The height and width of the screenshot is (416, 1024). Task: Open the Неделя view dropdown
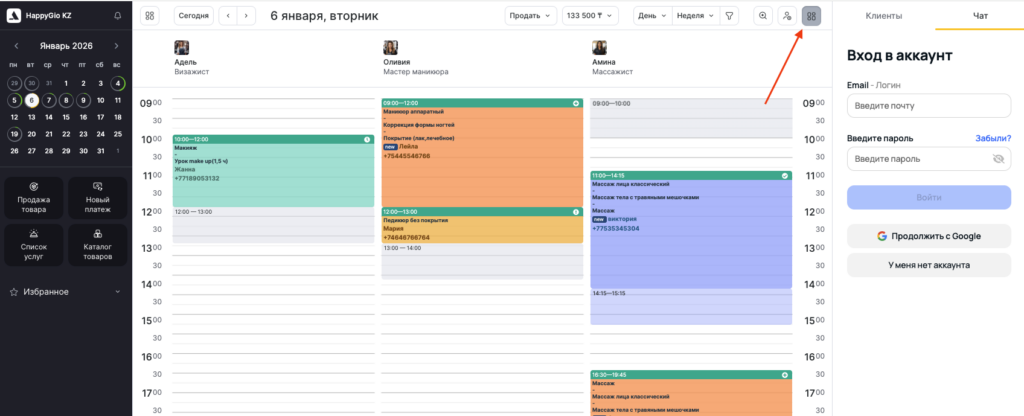tap(695, 16)
